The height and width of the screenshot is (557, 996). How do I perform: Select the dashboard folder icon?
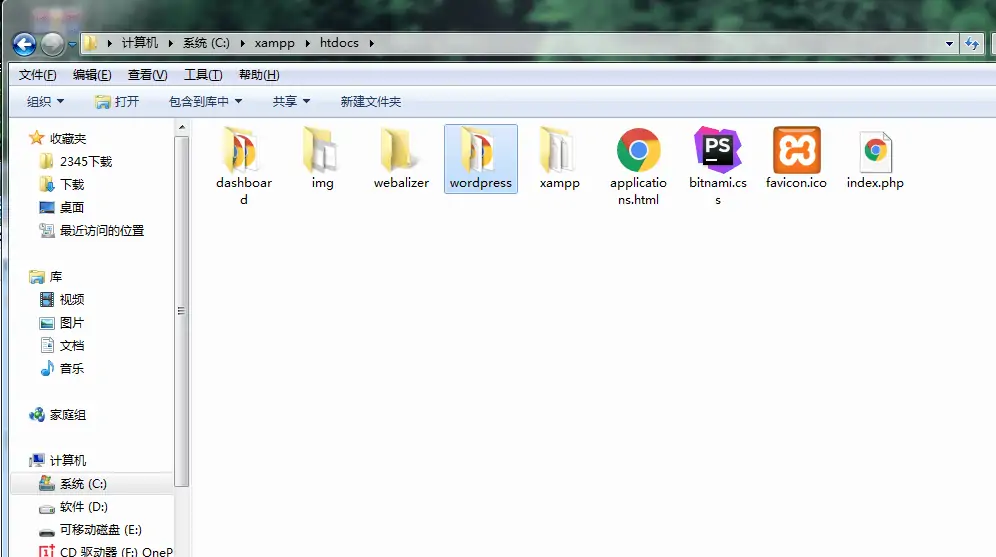240,150
